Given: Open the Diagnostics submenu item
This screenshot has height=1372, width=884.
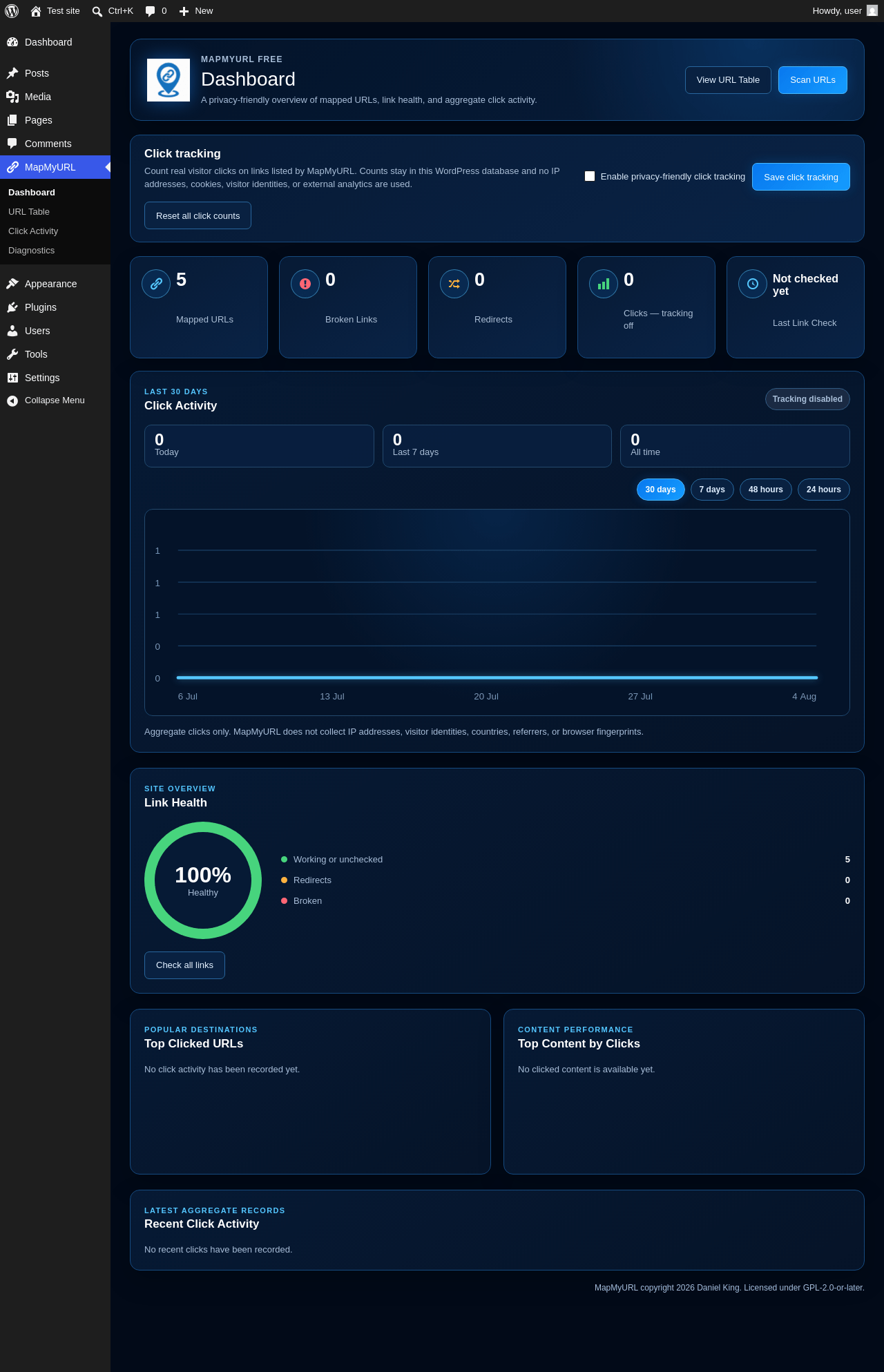Looking at the screenshot, I should coord(55,251).
